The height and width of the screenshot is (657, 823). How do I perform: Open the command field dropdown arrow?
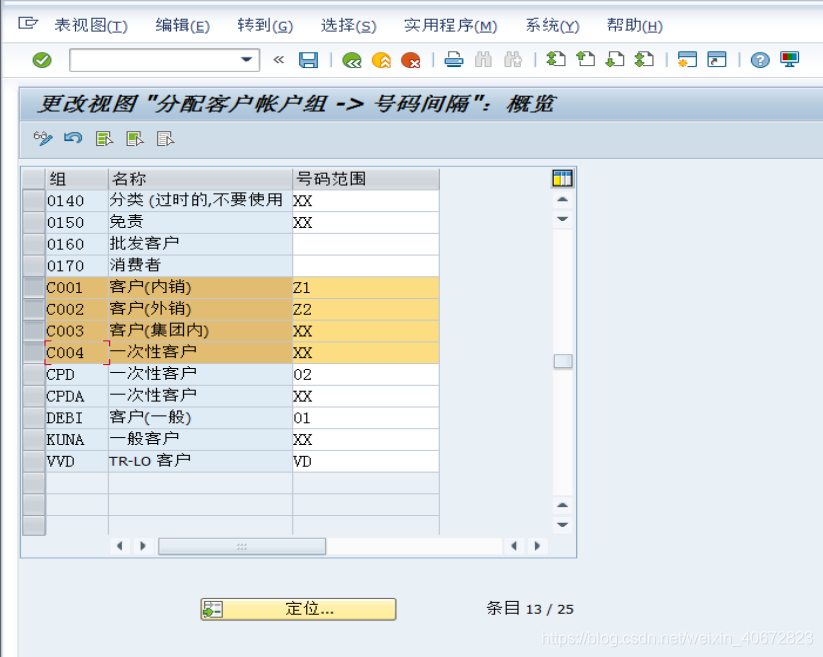click(246, 60)
